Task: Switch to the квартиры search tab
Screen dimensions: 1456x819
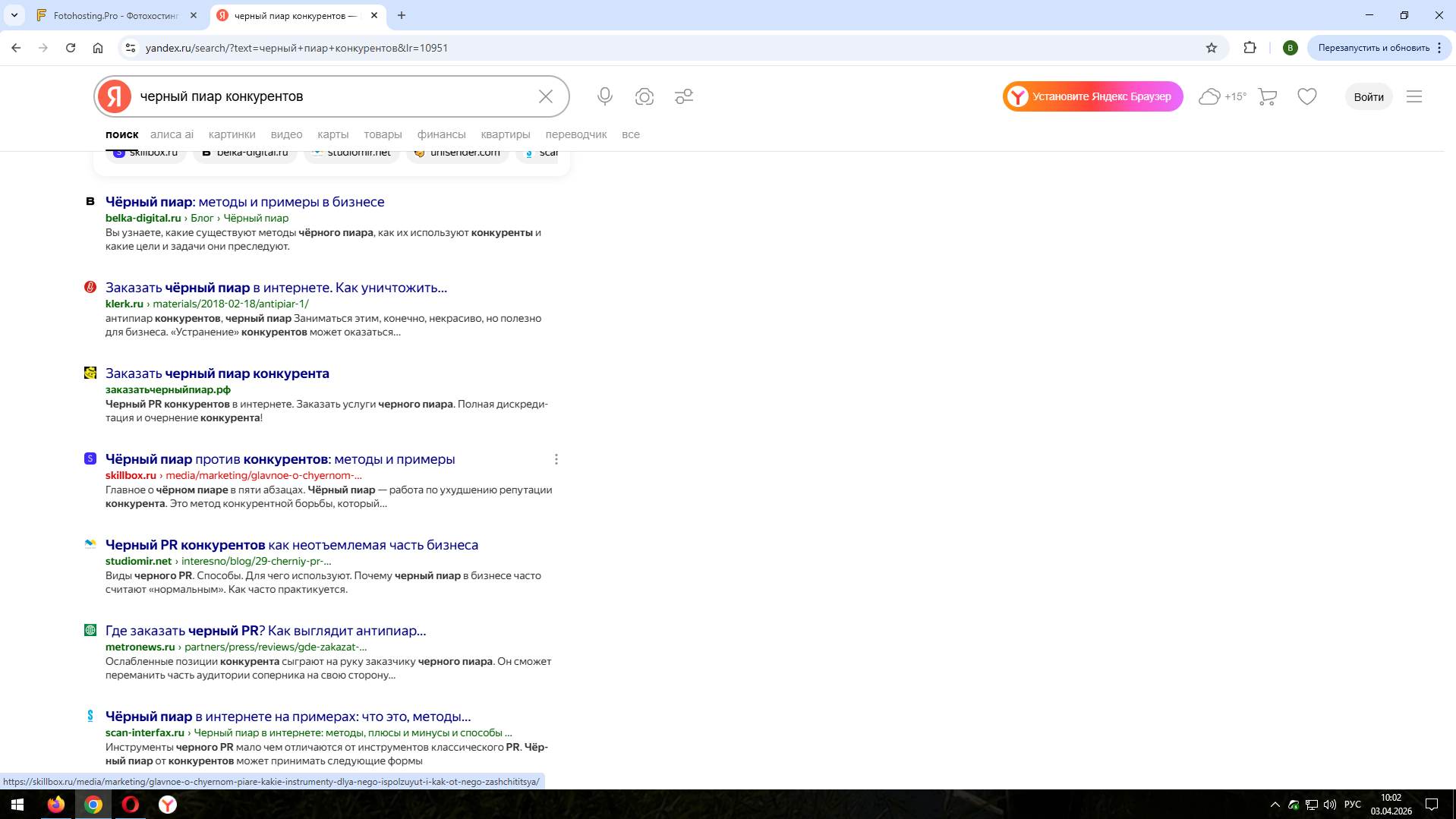Action: (506, 134)
